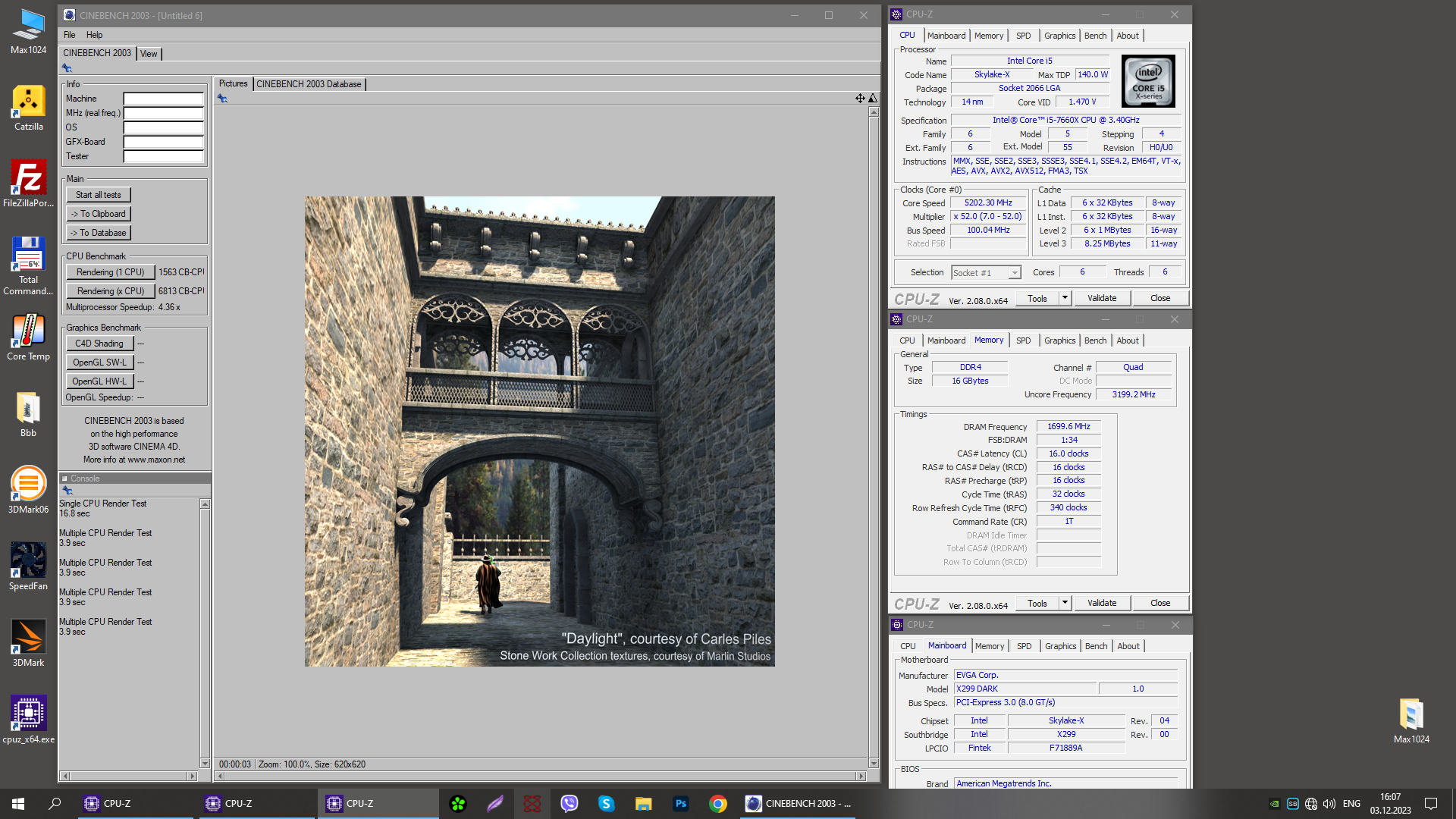The width and height of the screenshot is (1456, 819).
Task: Open the Help menu in CINEBENCH
Action: point(94,35)
